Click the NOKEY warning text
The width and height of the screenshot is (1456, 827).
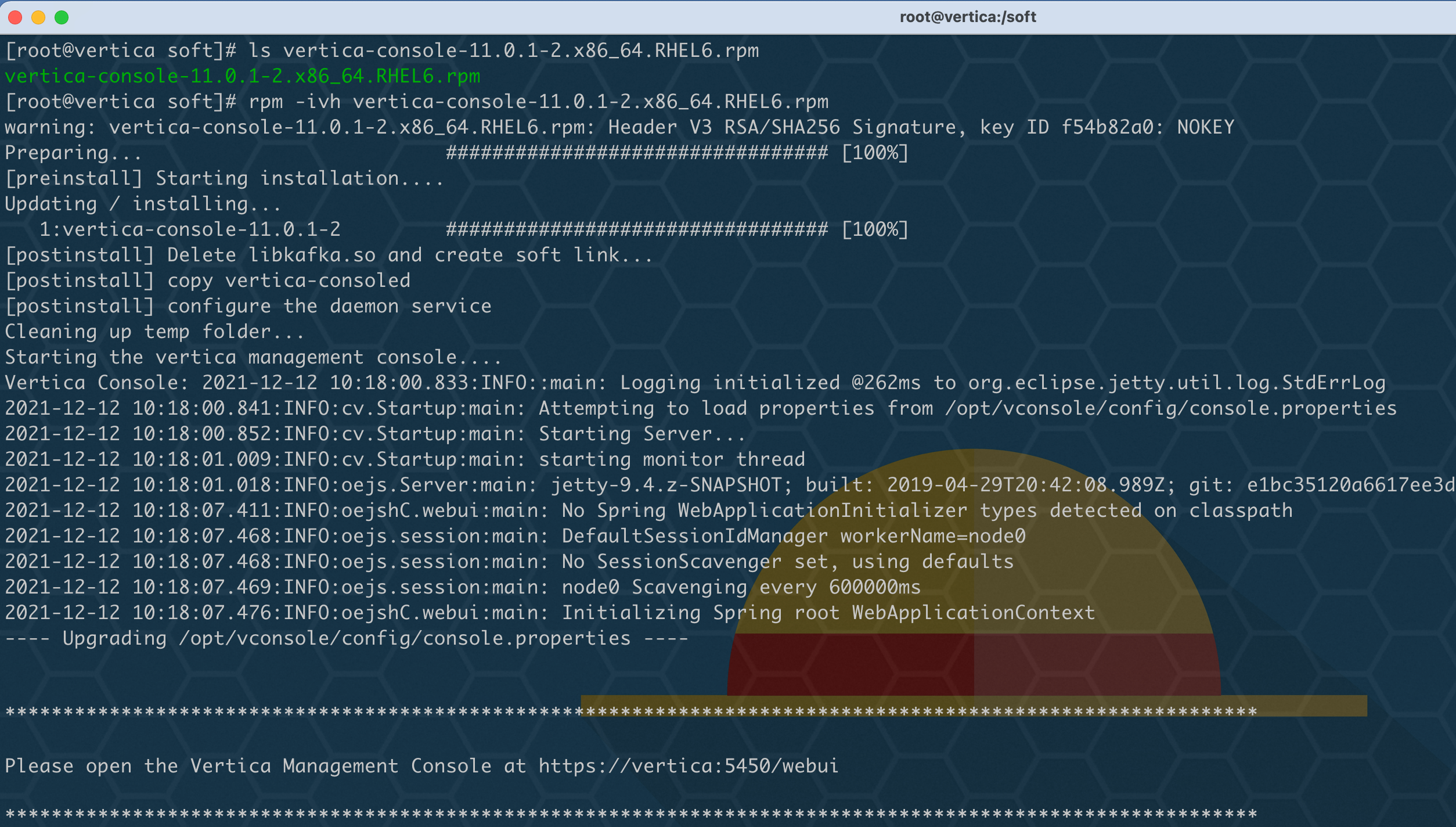coord(1206,127)
